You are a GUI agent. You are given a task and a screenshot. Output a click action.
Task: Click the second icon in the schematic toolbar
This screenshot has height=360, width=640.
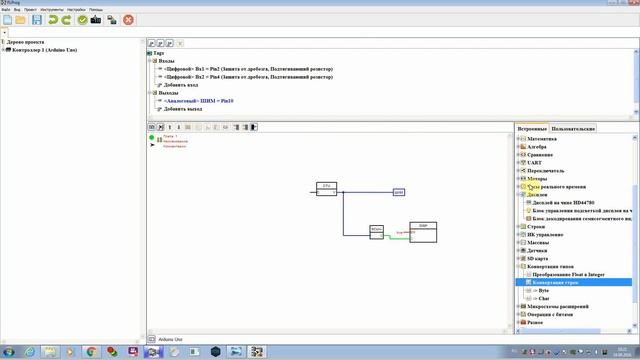pyautogui.click(x=160, y=127)
